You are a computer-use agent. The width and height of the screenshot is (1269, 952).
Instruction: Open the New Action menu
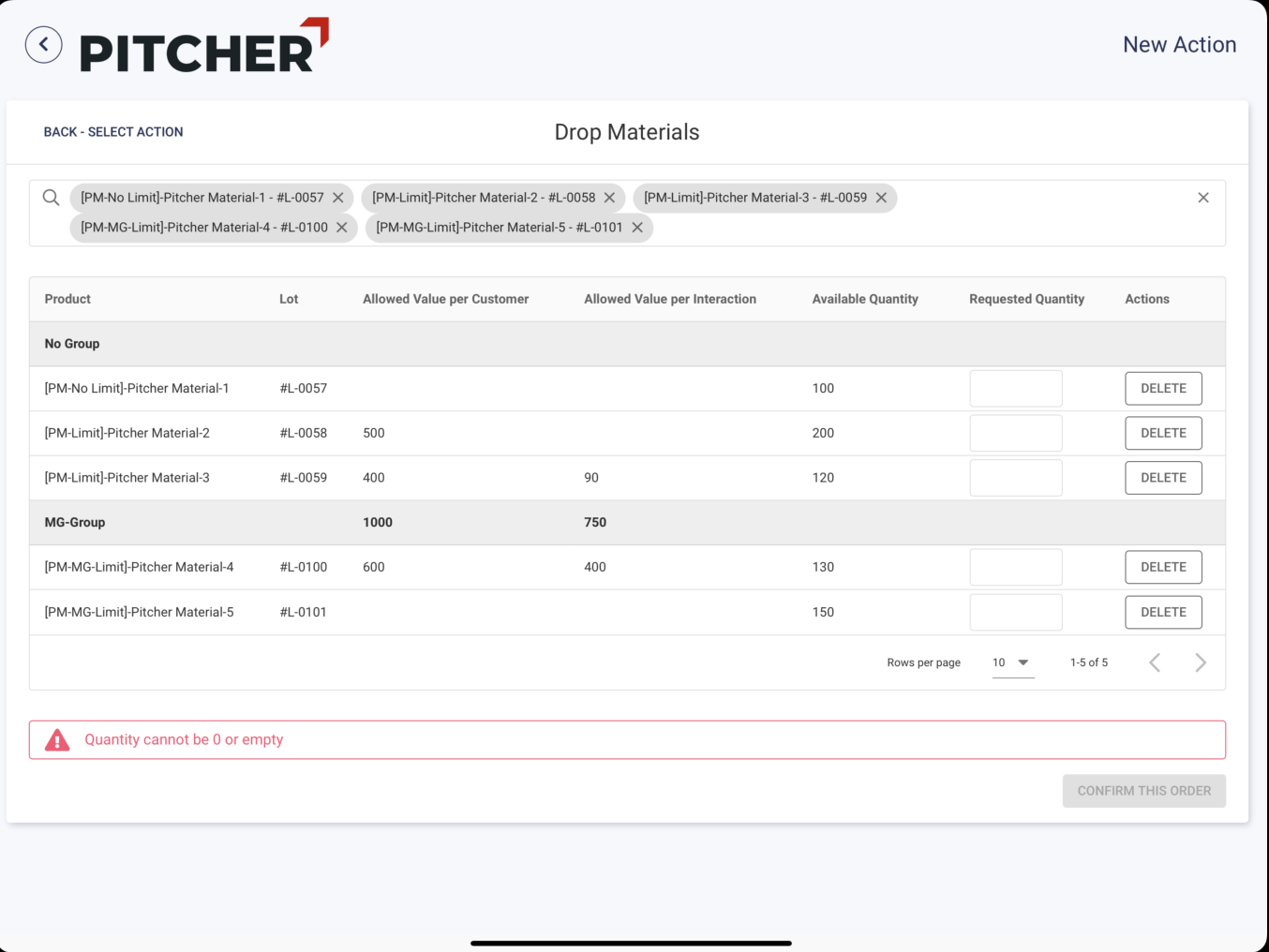tap(1179, 45)
